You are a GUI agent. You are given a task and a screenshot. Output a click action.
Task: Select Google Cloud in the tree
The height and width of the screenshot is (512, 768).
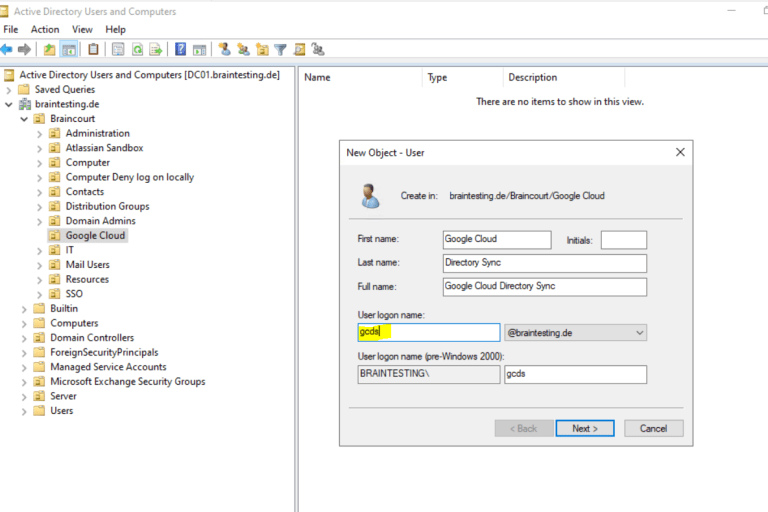click(96, 236)
